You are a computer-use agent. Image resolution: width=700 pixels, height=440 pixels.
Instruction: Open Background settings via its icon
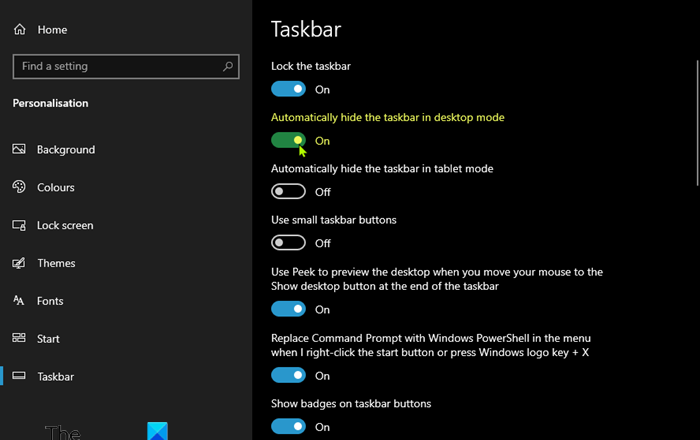pos(19,149)
